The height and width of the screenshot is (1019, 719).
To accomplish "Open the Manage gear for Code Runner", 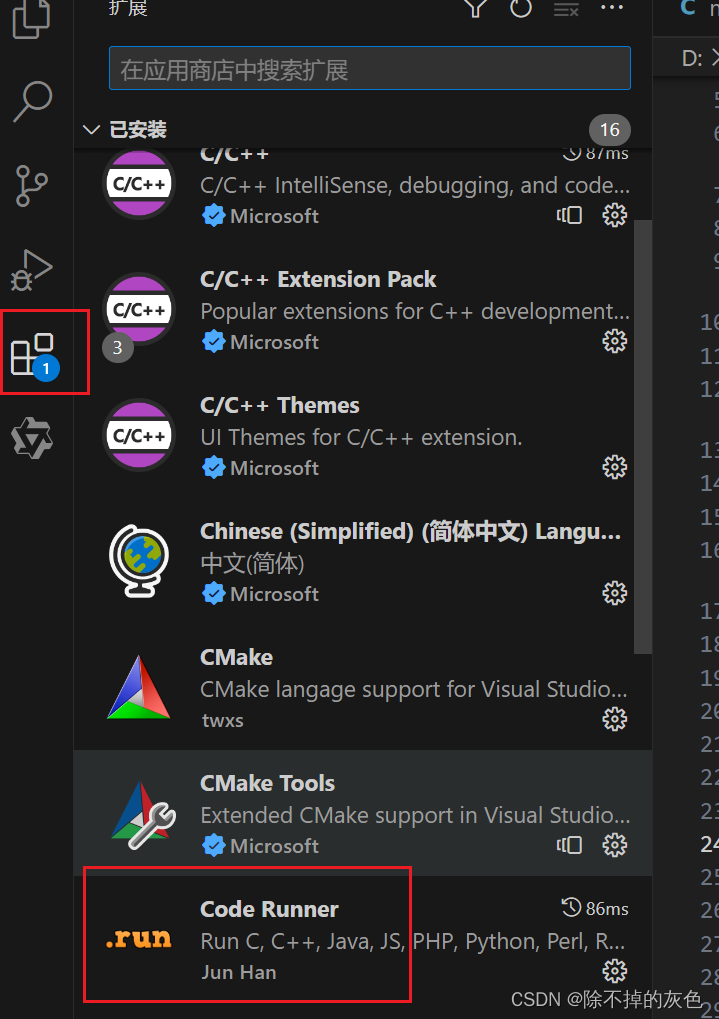I will [614, 971].
